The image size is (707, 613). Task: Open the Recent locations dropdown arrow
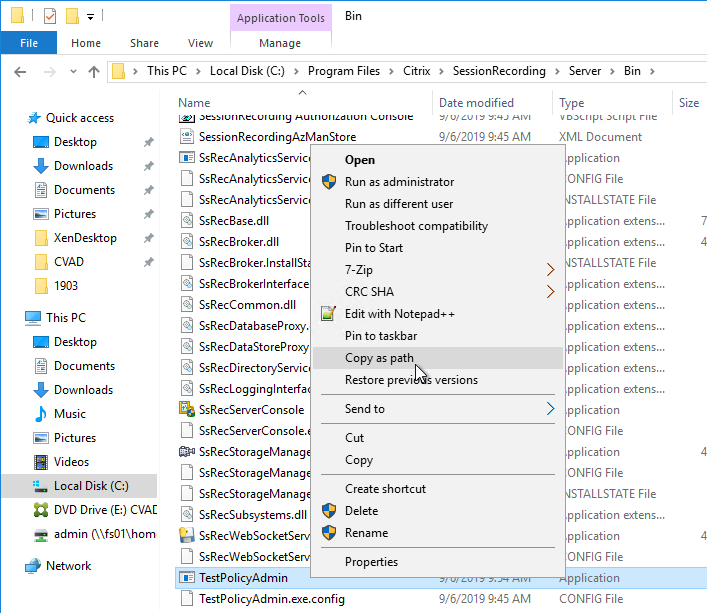(x=73, y=71)
